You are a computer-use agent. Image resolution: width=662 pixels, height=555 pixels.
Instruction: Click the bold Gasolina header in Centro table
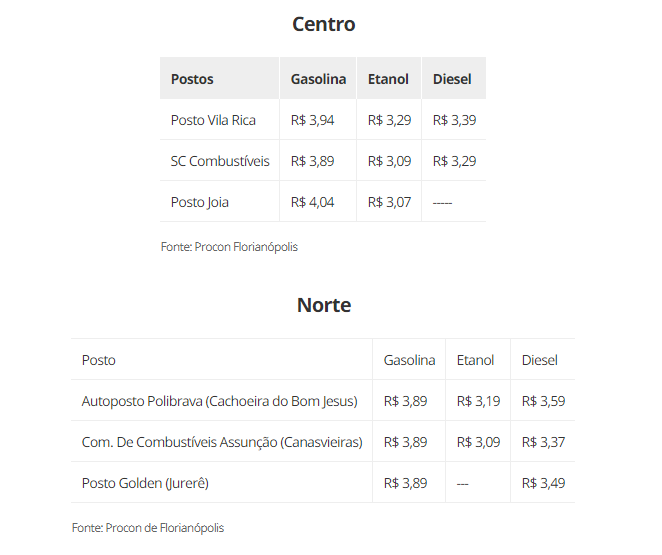318,79
